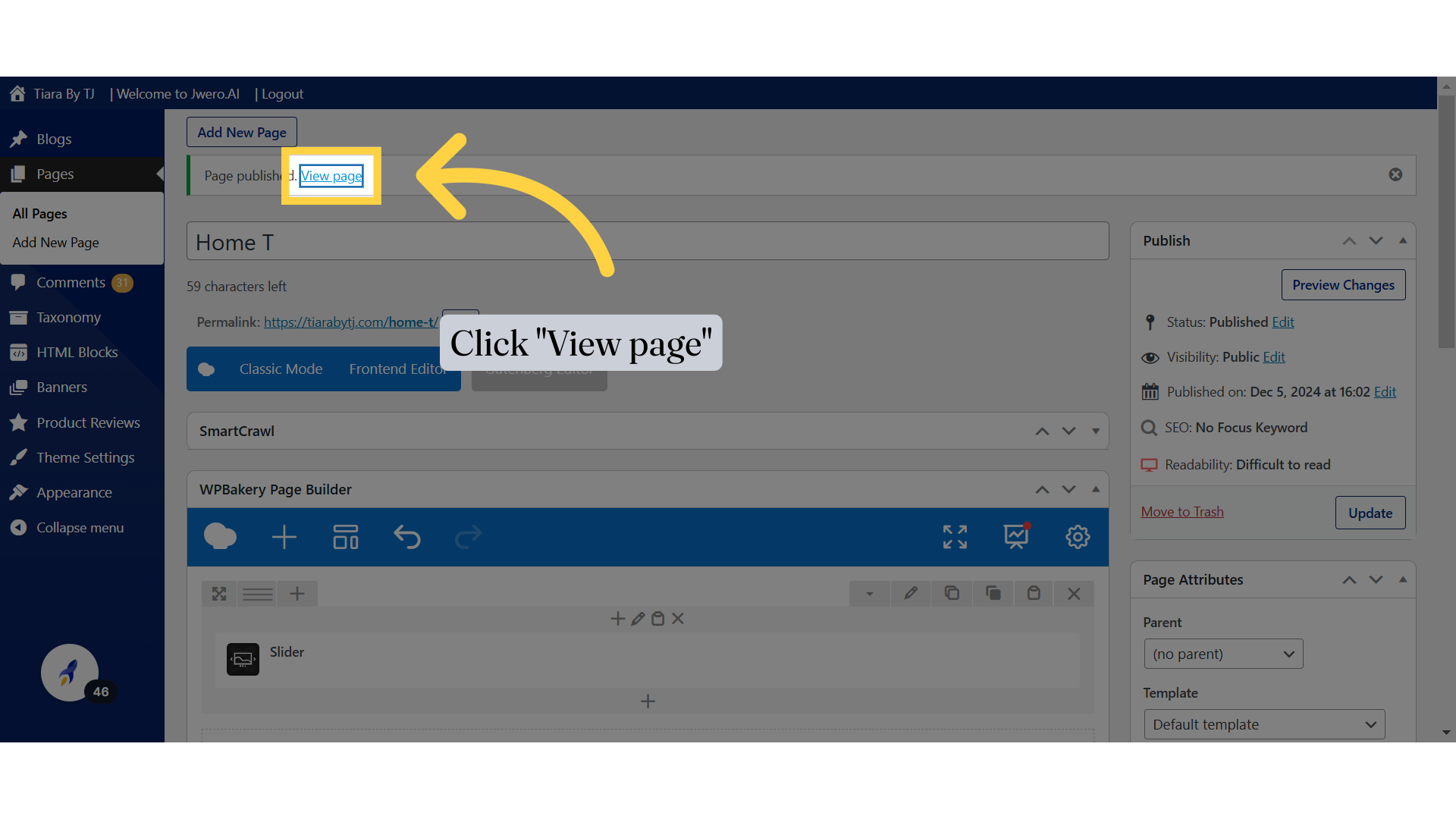Open the templates layout icon in WPBakery toolbar

pyautogui.click(x=346, y=537)
